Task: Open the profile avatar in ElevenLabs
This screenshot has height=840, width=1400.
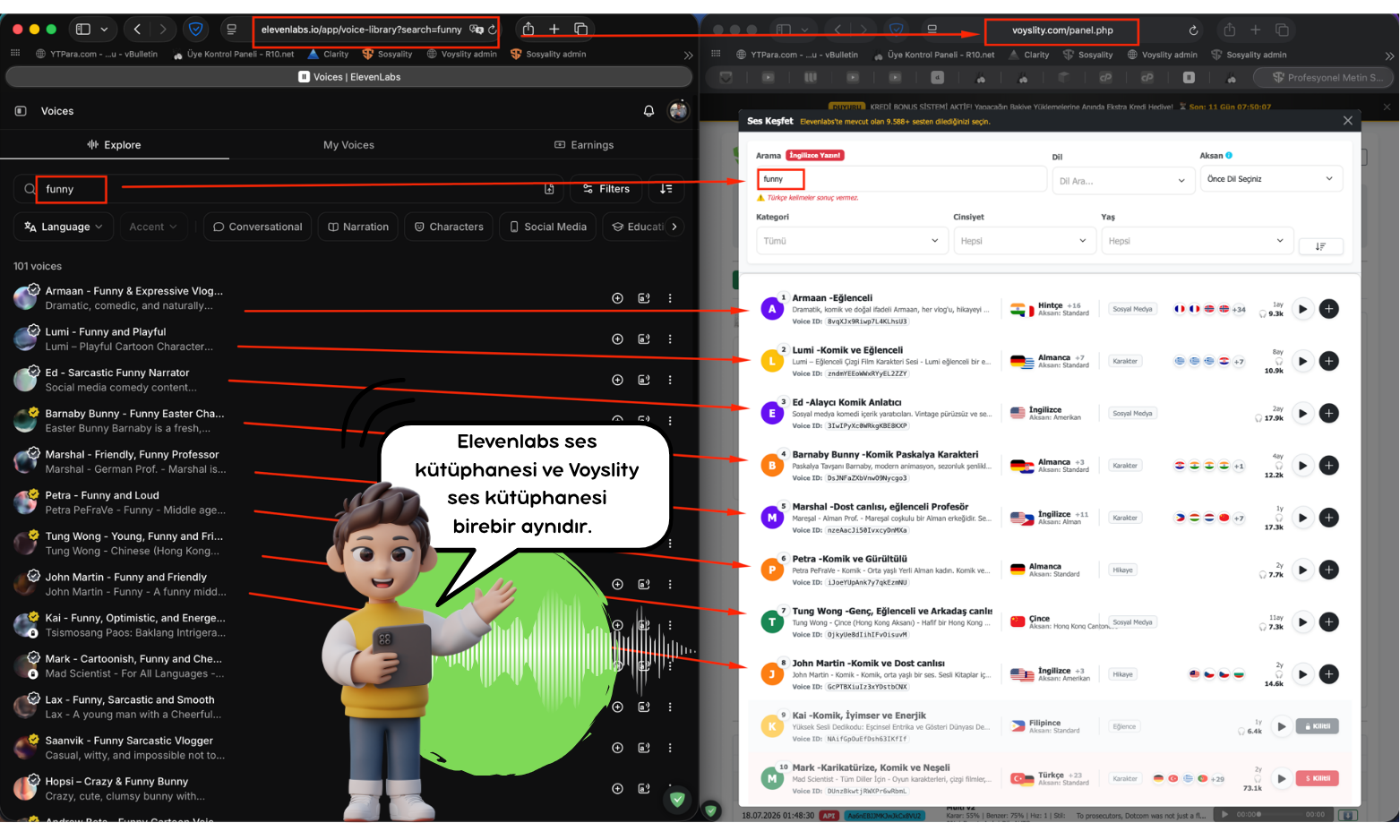Action: 679,111
